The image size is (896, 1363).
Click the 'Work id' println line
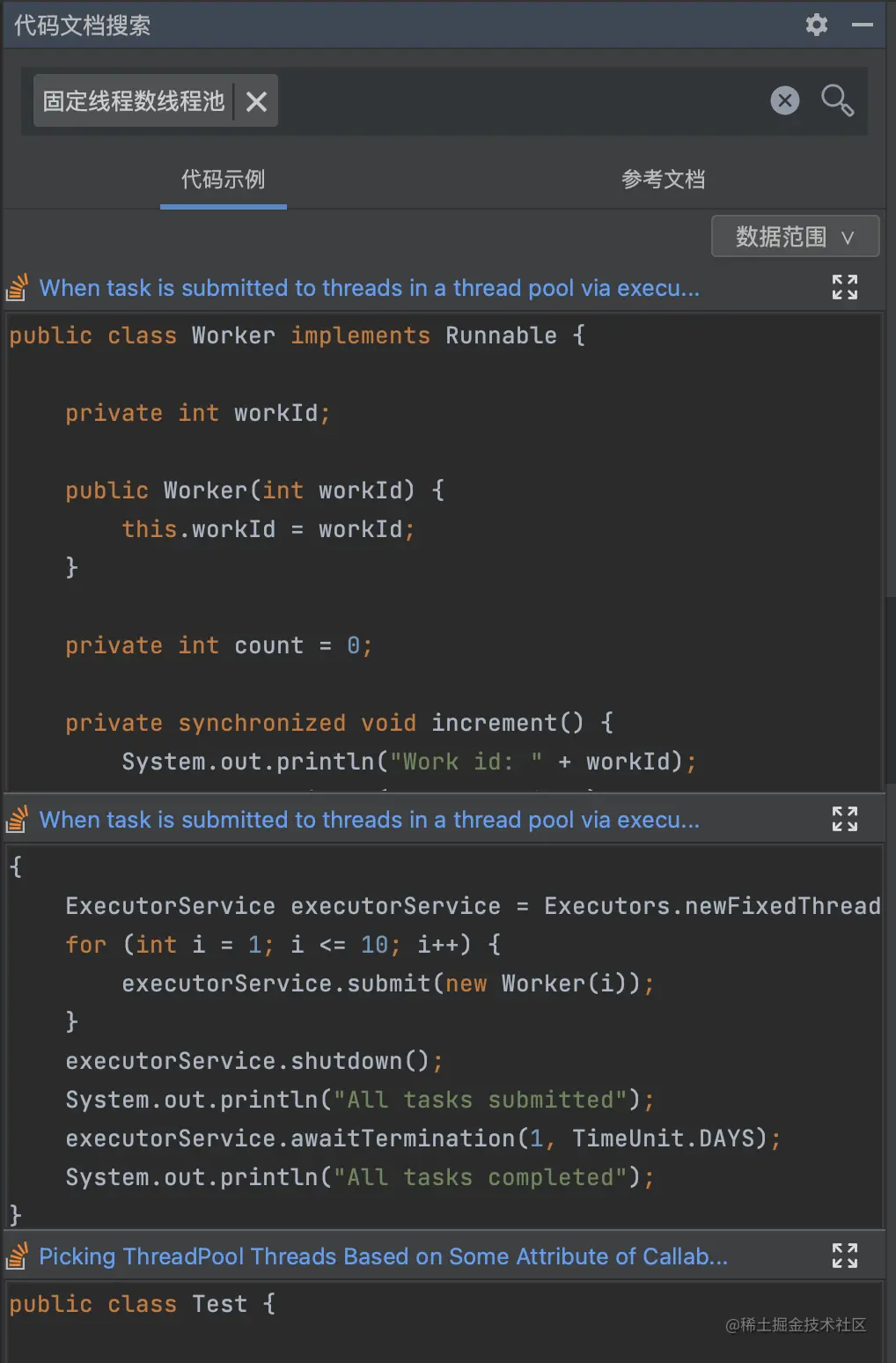pyautogui.click(x=409, y=762)
